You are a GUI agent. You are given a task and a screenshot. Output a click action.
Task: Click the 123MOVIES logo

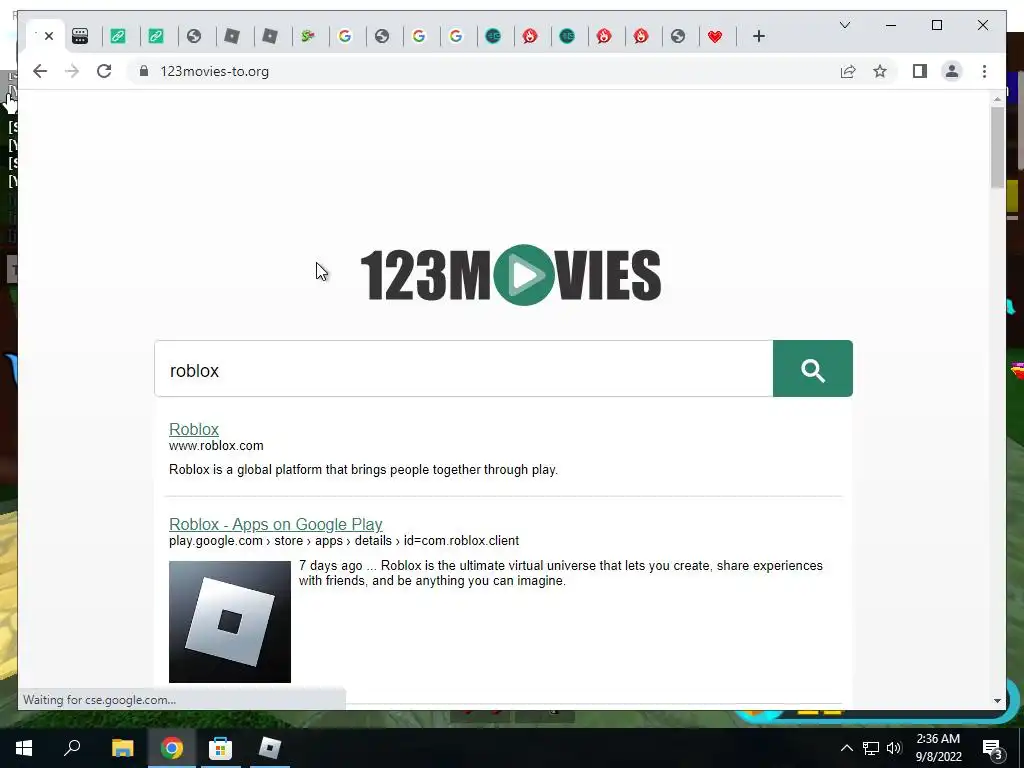[511, 275]
